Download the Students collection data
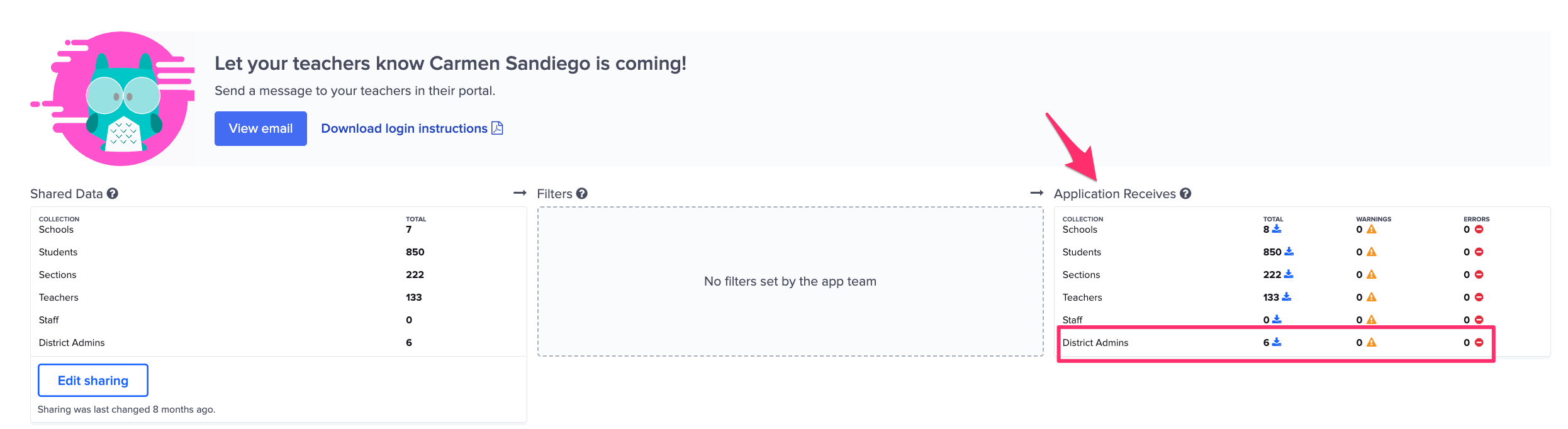1568x429 pixels. point(1289,252)
